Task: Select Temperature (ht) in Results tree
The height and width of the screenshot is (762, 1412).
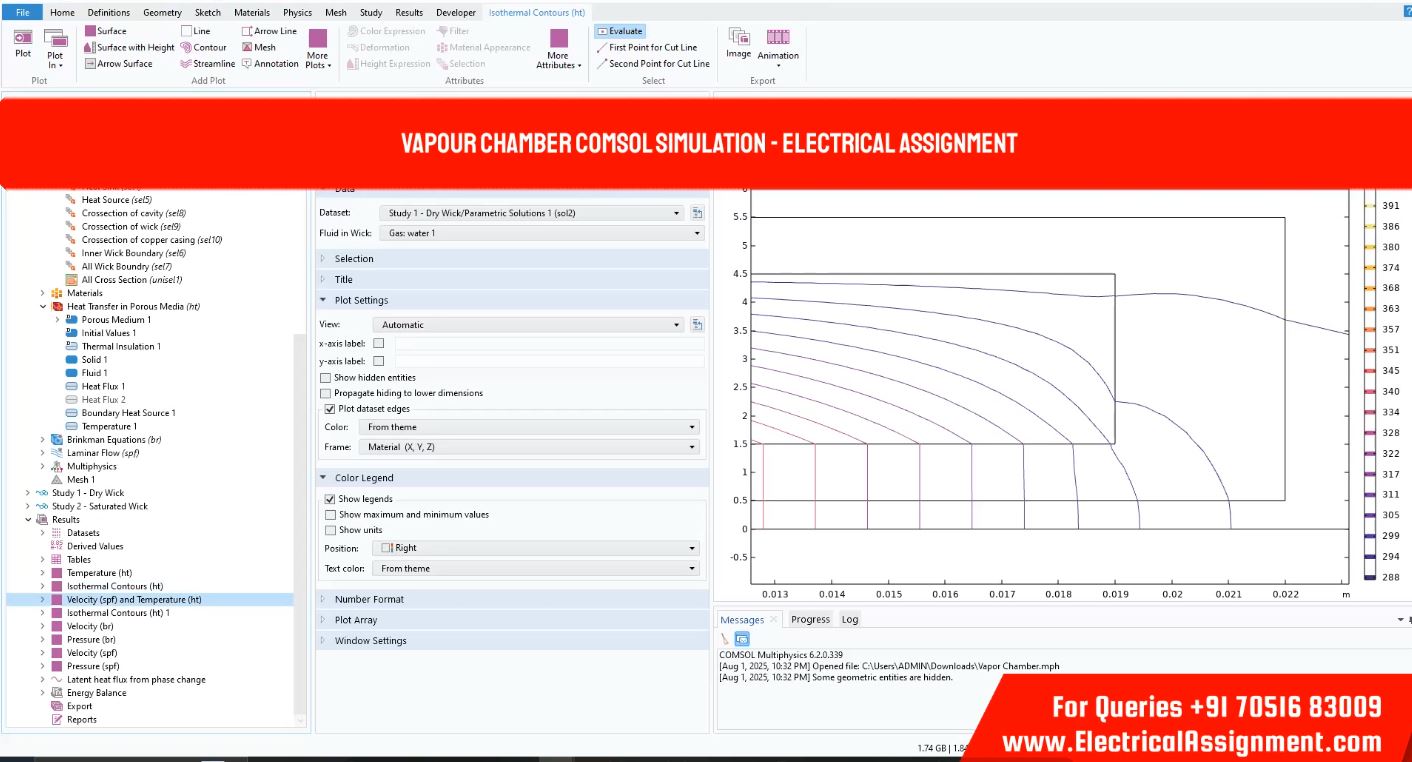Action: pyautogui.click(x=99, y=573)
